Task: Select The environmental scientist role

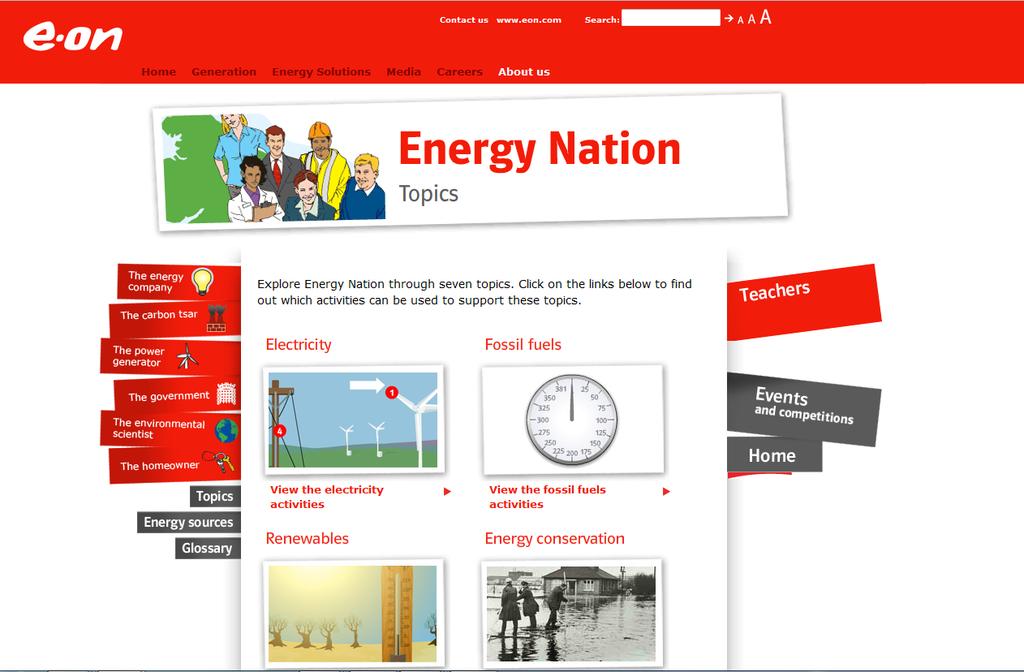Action: [x=170, y=429]
